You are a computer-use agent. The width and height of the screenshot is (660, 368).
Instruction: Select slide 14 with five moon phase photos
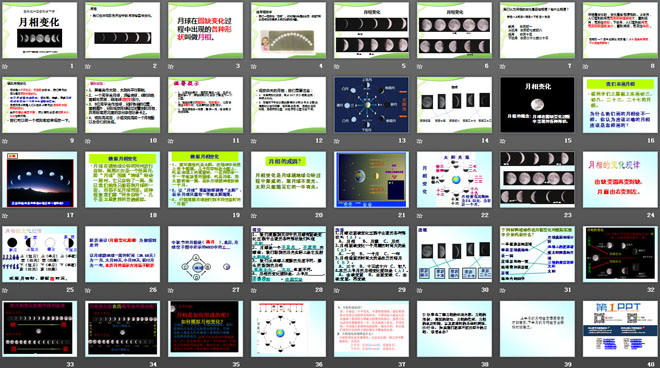pyautogui.click(x=454, y=105)
